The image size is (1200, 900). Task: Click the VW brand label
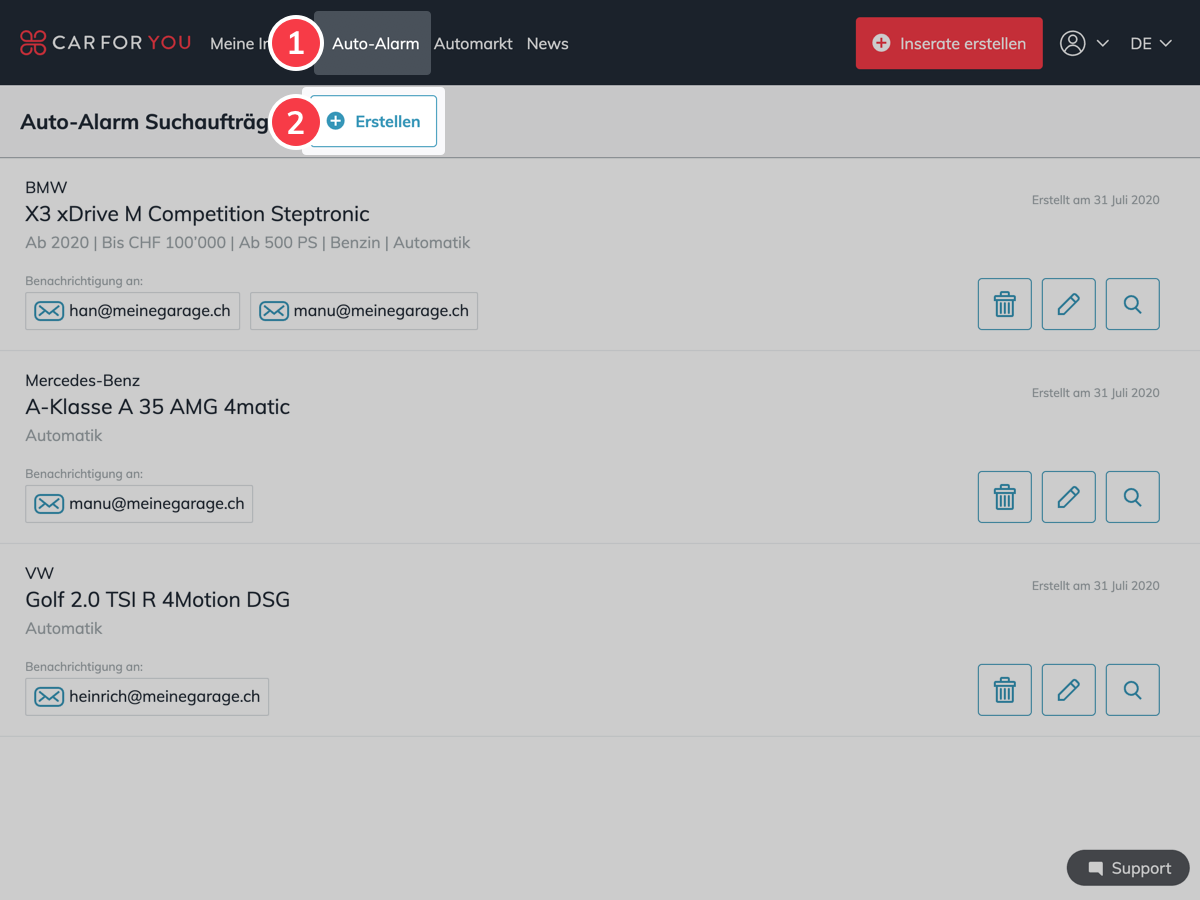click(39, 573)
